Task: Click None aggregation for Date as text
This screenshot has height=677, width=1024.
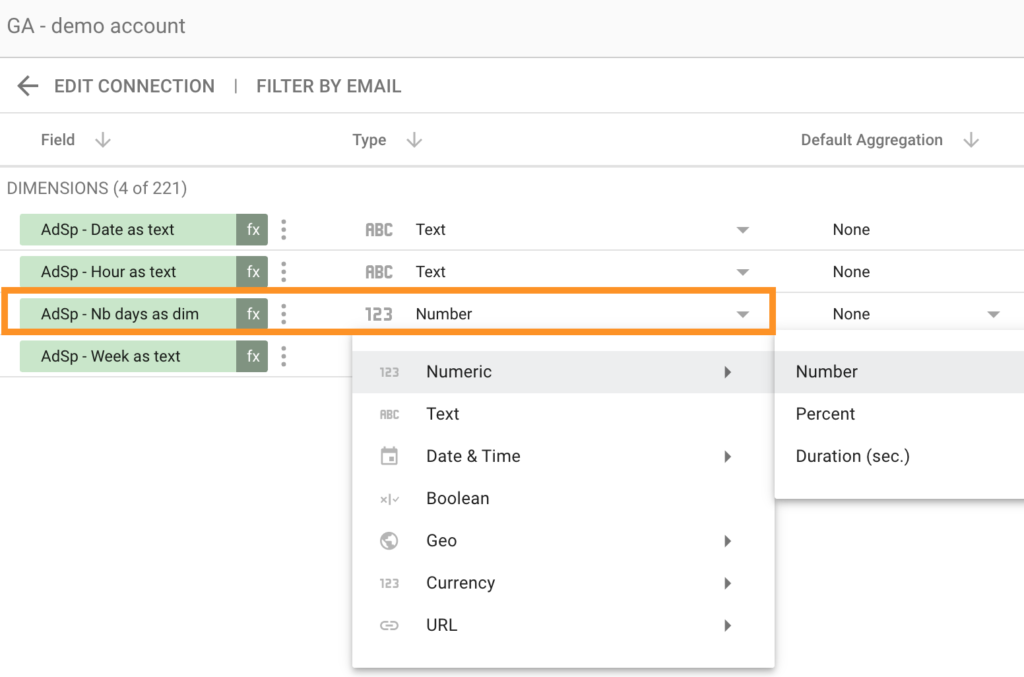Action: click(851, 230)
